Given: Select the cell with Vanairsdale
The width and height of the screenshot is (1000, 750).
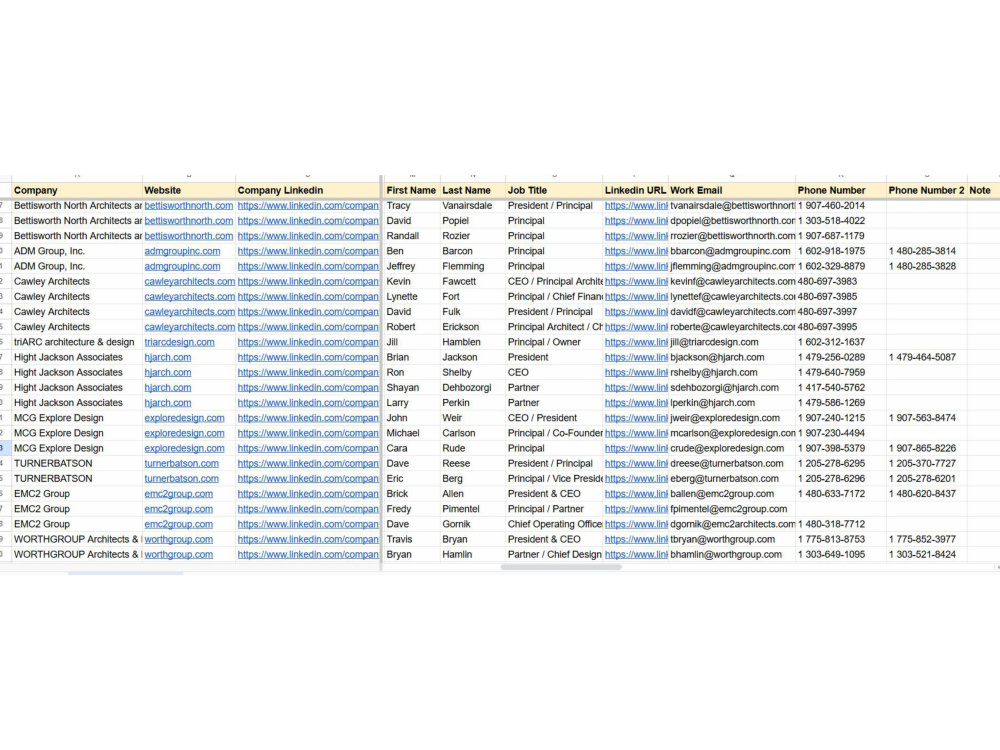Looking at the screenshot, I should tap(473, 205).
